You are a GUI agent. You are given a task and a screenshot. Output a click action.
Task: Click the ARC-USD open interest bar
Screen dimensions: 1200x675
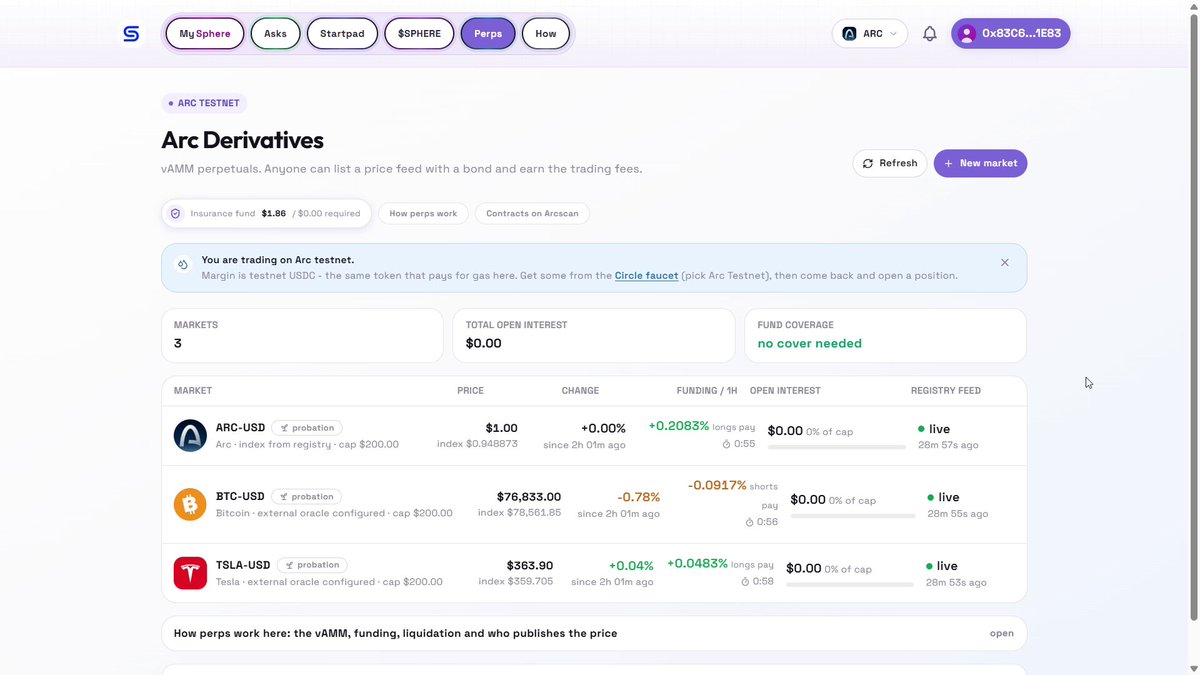coord(836,447)
